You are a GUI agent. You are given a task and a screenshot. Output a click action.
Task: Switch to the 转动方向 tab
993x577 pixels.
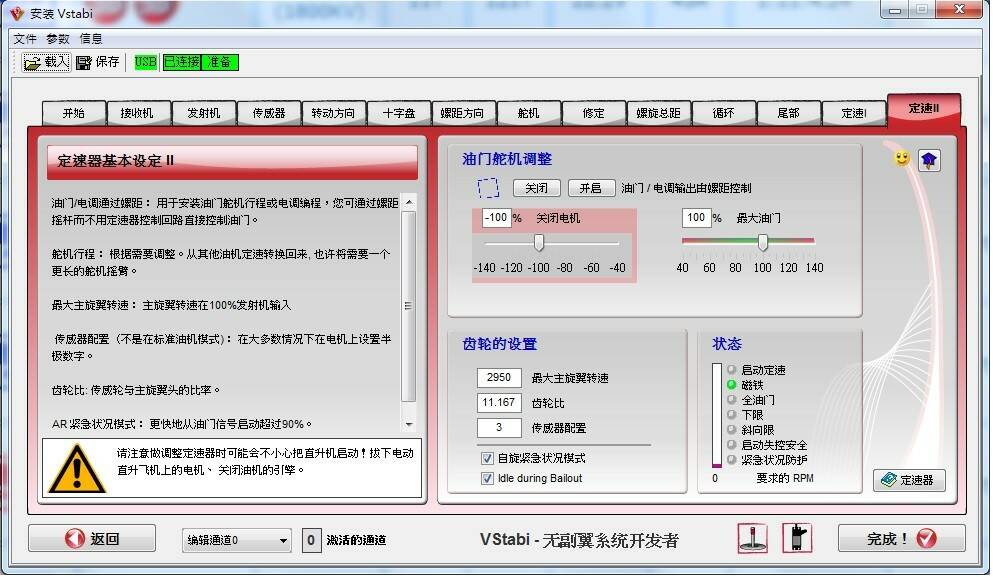click(333, 113)
